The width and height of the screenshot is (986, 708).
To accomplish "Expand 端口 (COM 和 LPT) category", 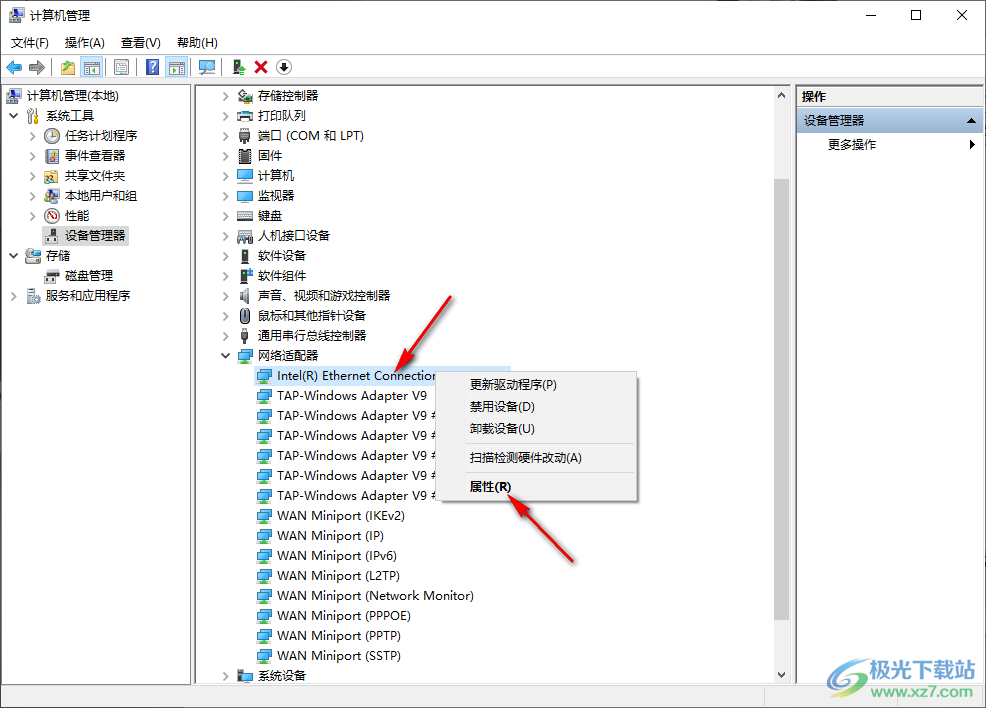I will (x=226, y=136).
